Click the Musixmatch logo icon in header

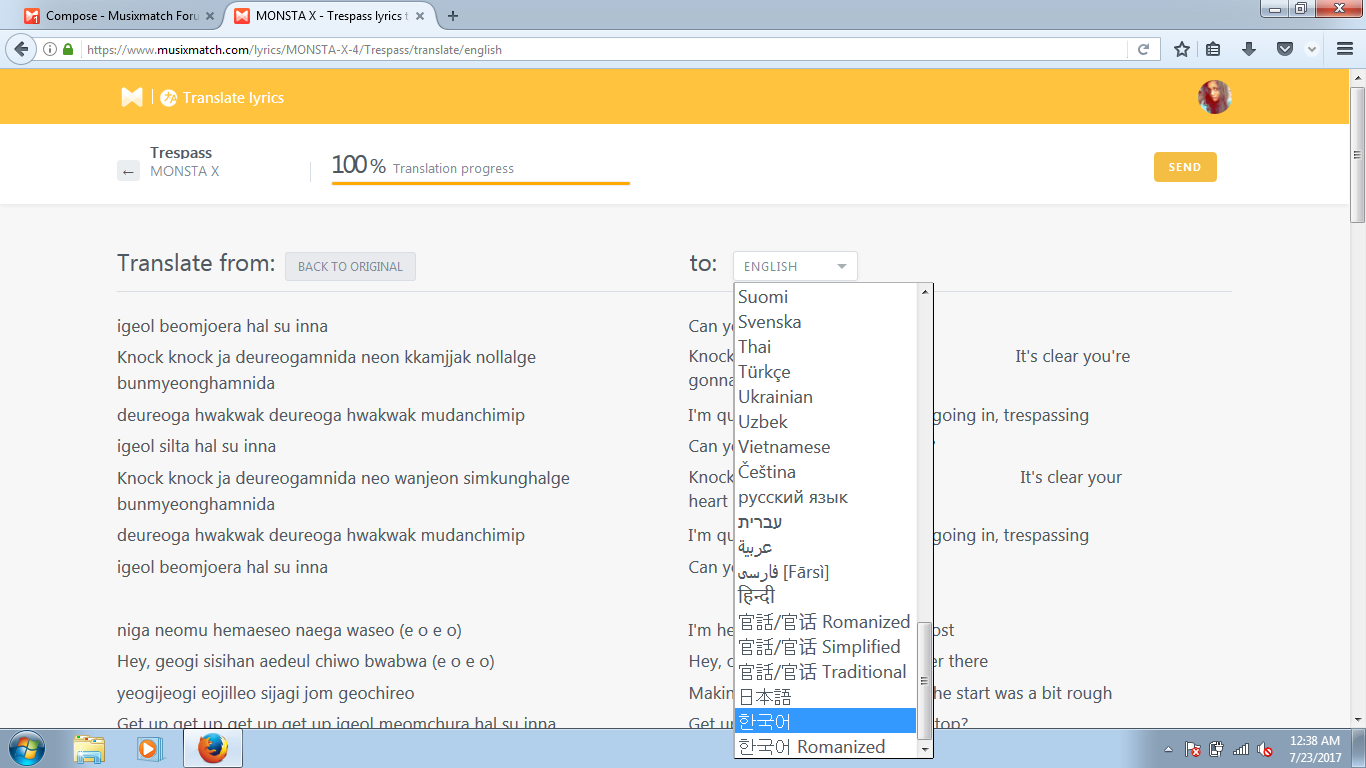[x=132, y=97]
